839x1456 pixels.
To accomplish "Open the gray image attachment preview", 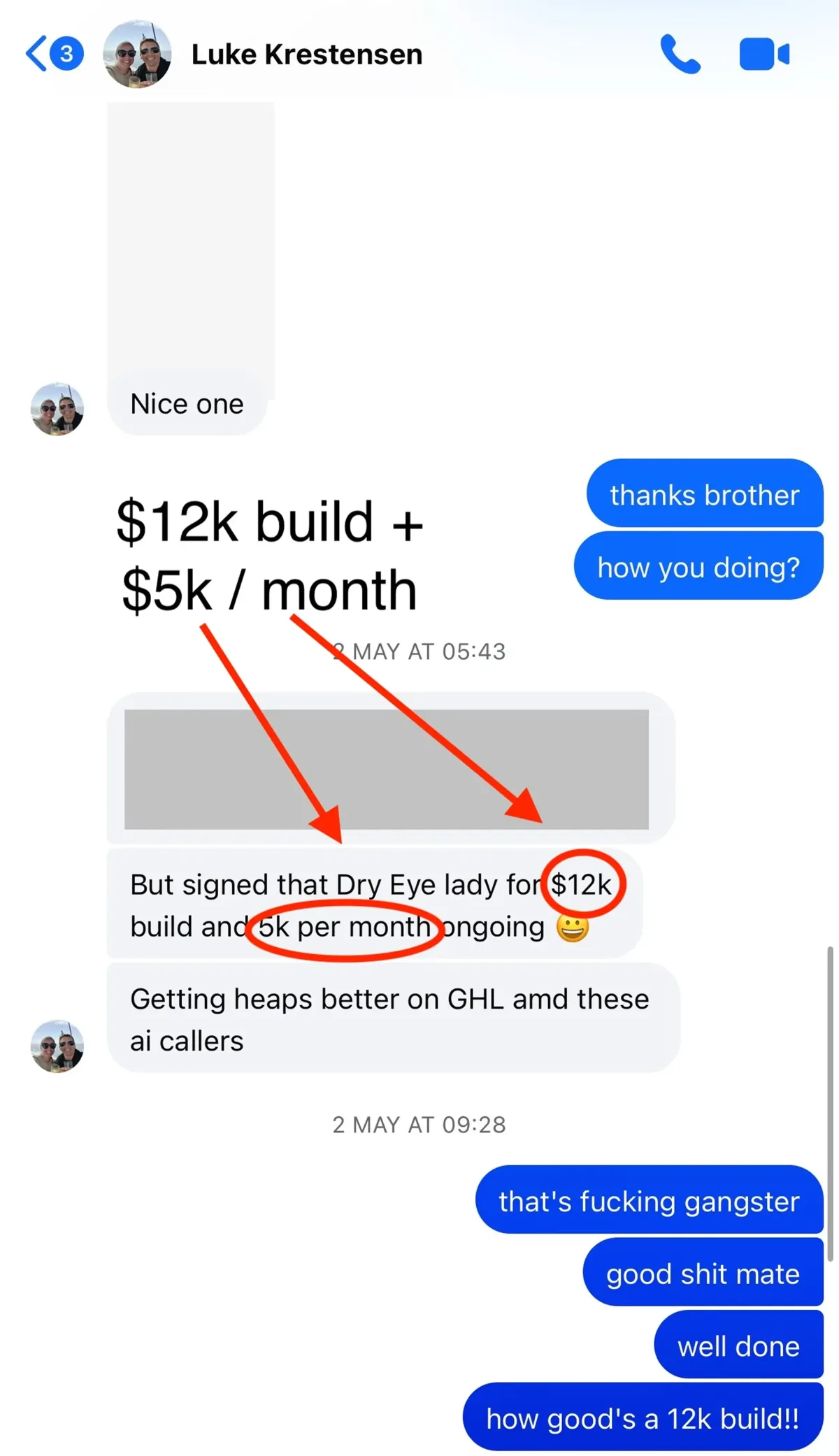I will [x=387, y=769].
